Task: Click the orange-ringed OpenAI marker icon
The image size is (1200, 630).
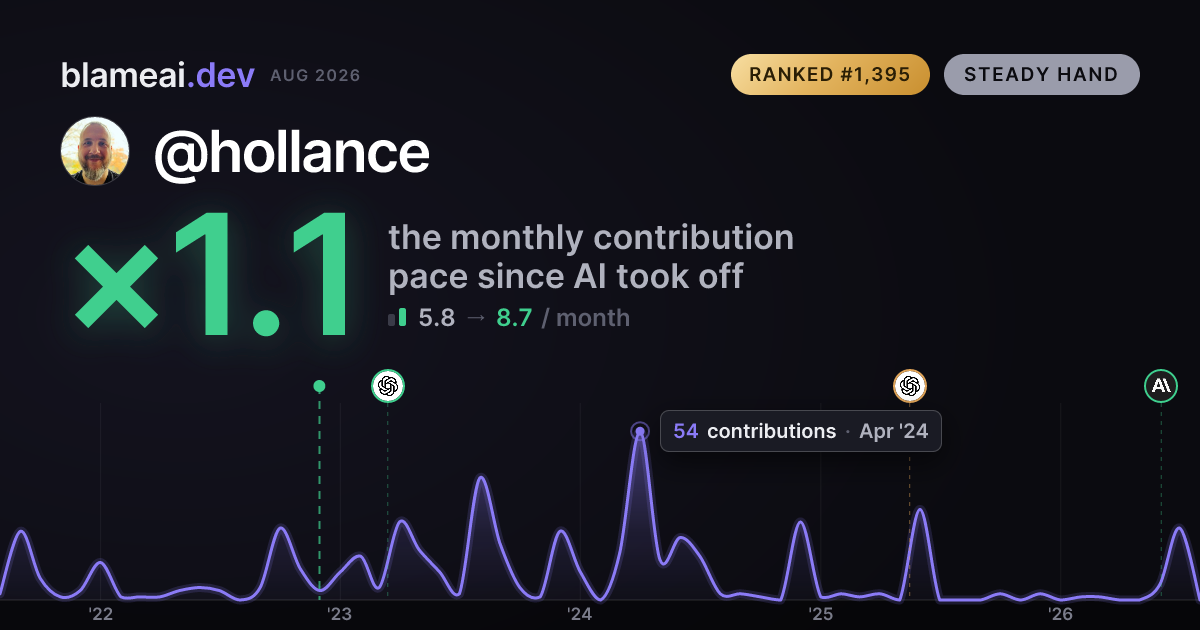Action: click(909, 385)
